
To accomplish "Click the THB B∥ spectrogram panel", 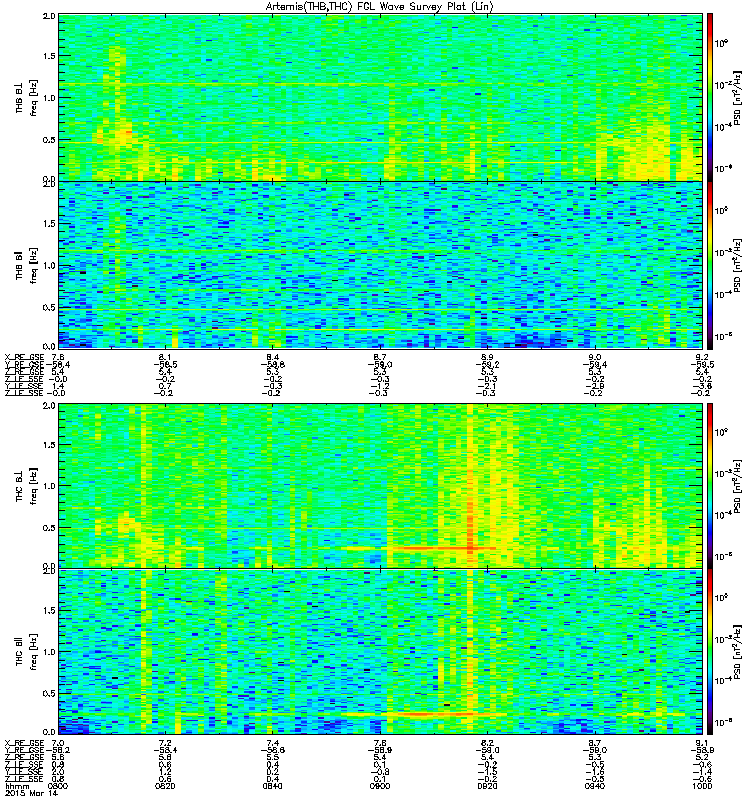I will (x=381, y=265).
